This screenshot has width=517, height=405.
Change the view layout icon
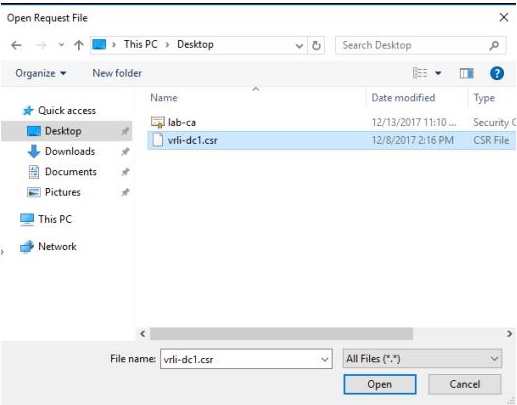tap(420, 73)
